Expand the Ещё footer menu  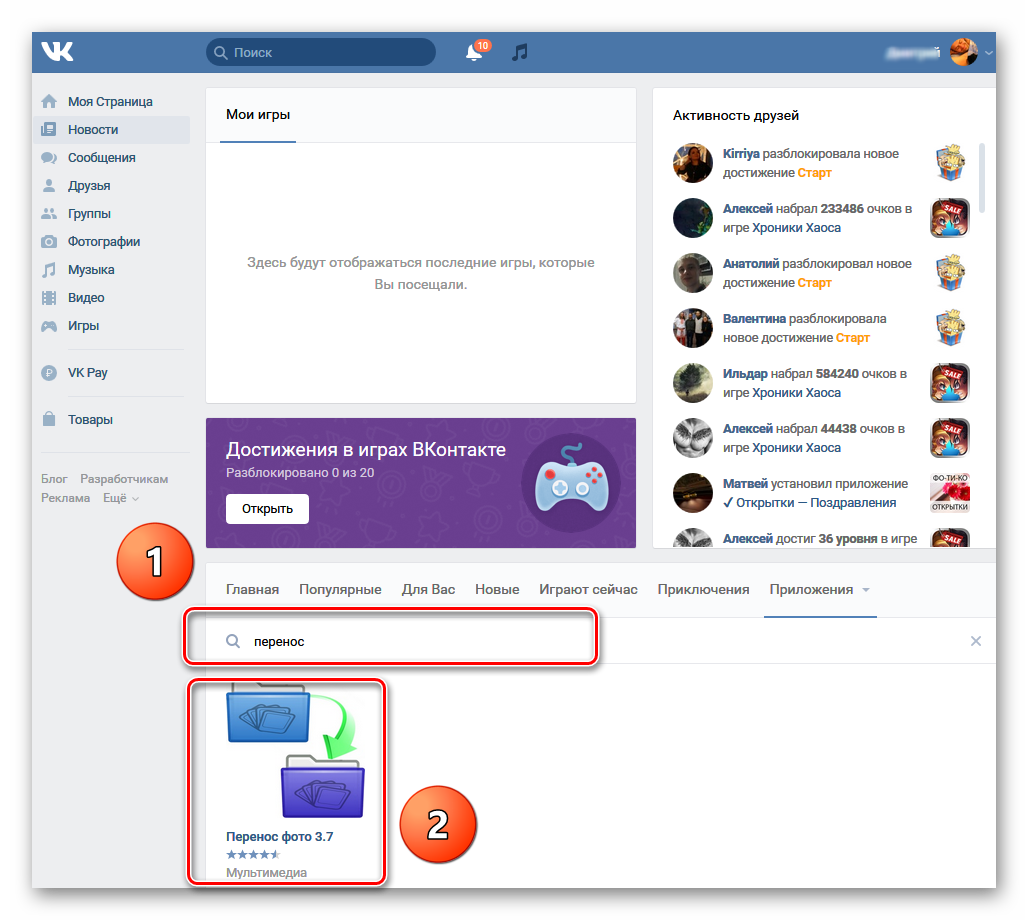point(121,498)
